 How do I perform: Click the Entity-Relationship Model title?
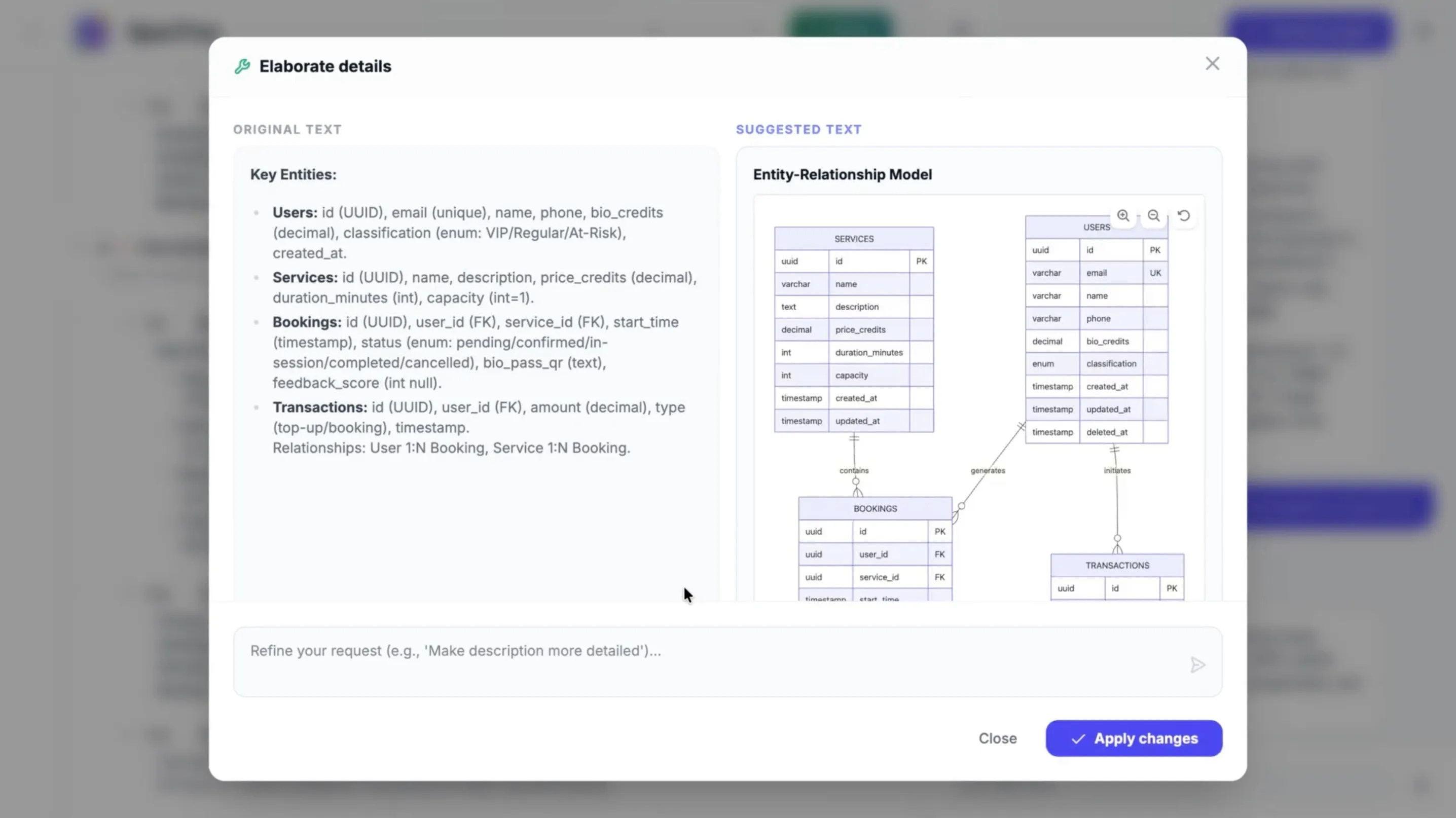coord(842,174)
